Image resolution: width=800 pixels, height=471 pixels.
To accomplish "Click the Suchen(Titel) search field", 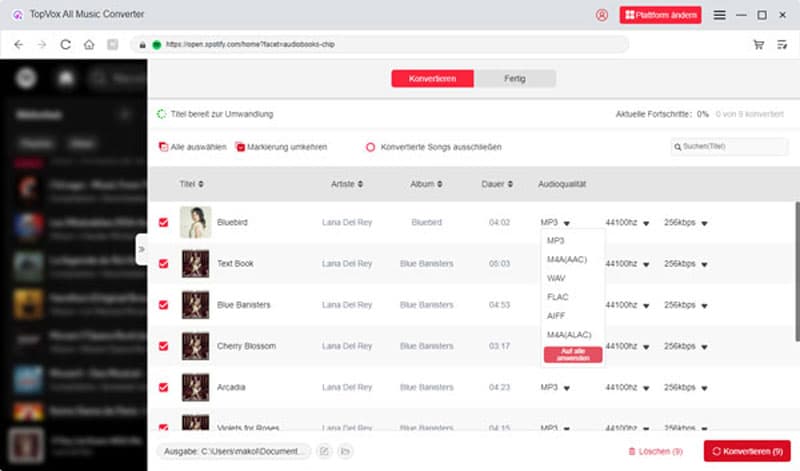I will tap(733, 147).
